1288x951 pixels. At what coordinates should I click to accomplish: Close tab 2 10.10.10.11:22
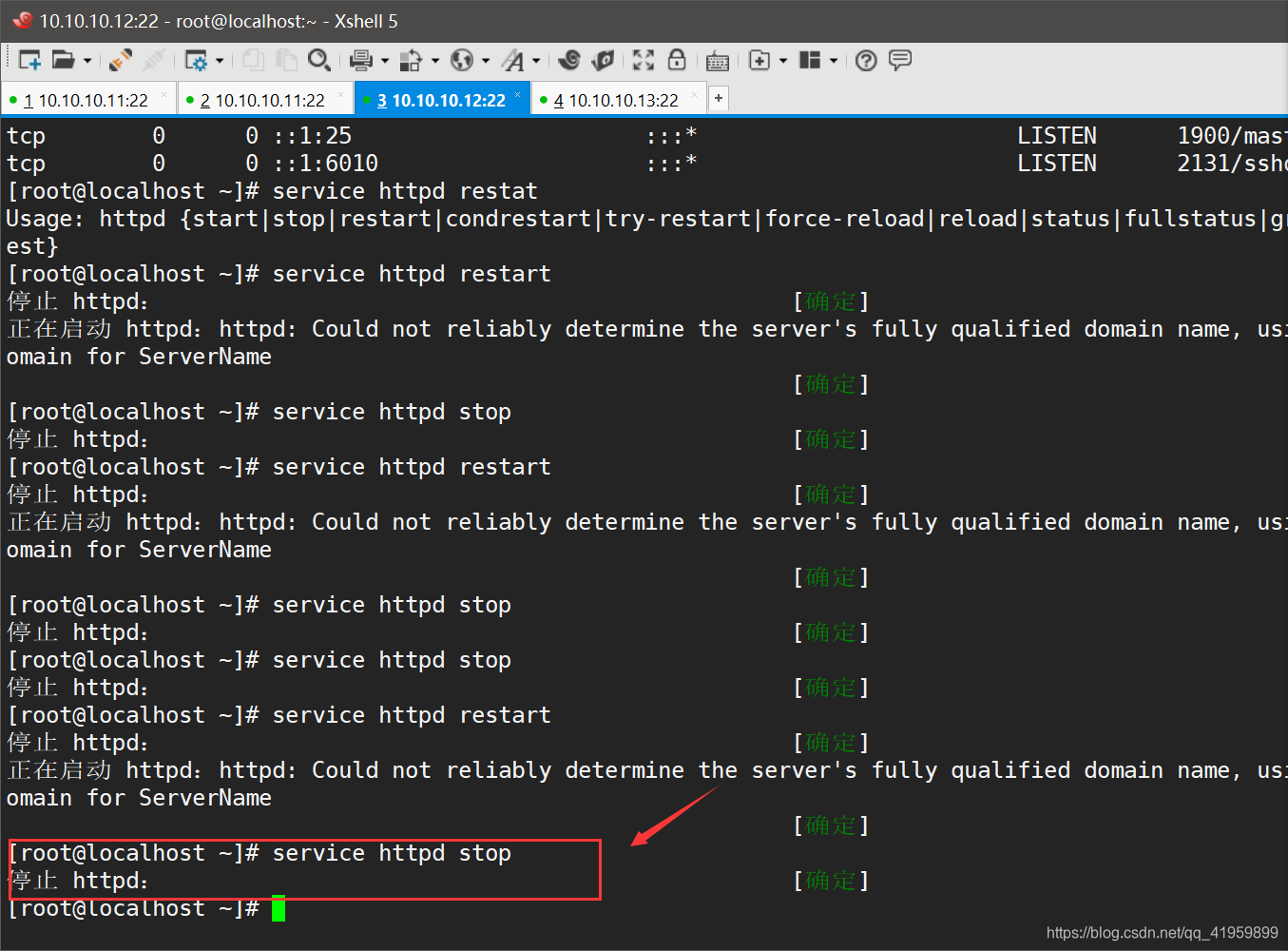(341, 95)
